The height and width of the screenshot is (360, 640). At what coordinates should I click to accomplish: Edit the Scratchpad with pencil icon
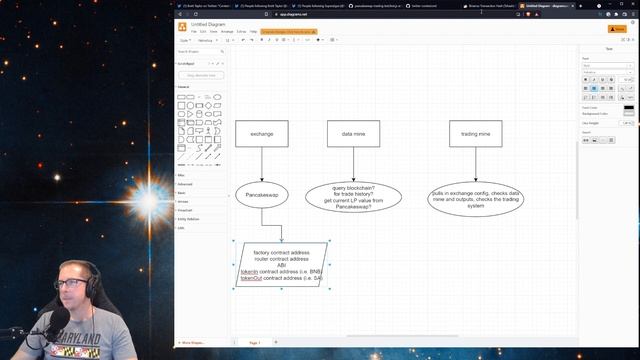click(218, 64)
